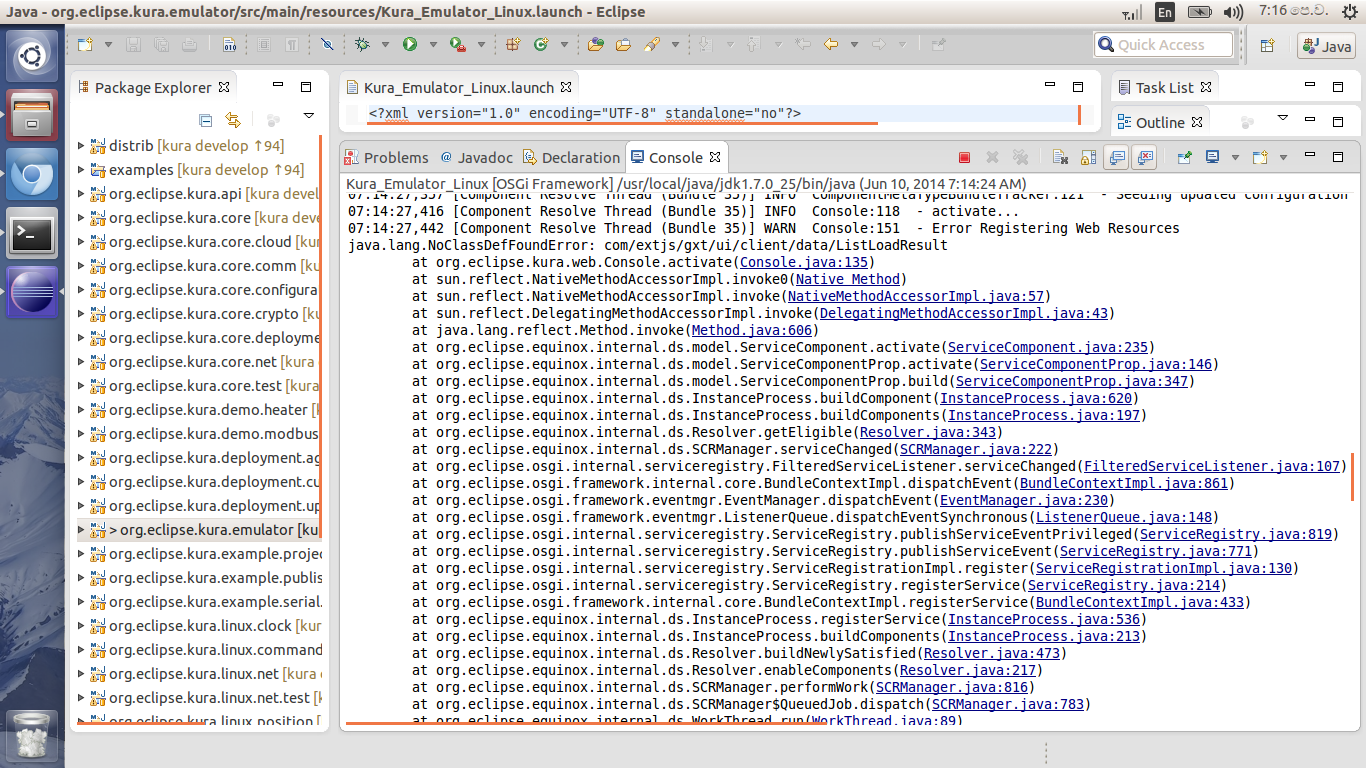Screen dimensions: 1366x768
Task: Click the Quick Access search field
Action: [1163, 45]
